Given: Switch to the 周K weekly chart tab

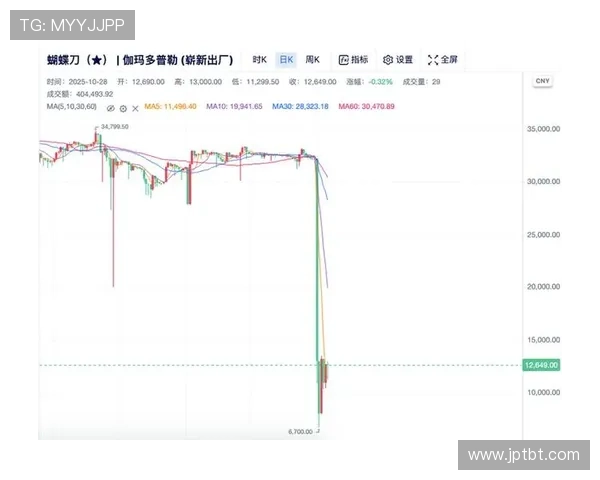Looking at the screenshot, I should click(x=312, y=60).
